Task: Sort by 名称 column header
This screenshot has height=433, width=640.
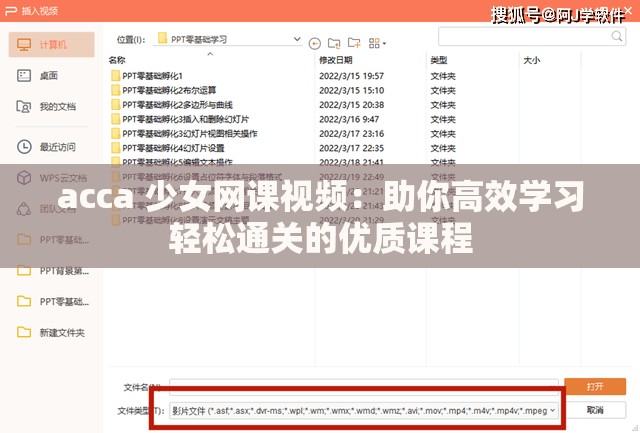Action: (117, 60)
